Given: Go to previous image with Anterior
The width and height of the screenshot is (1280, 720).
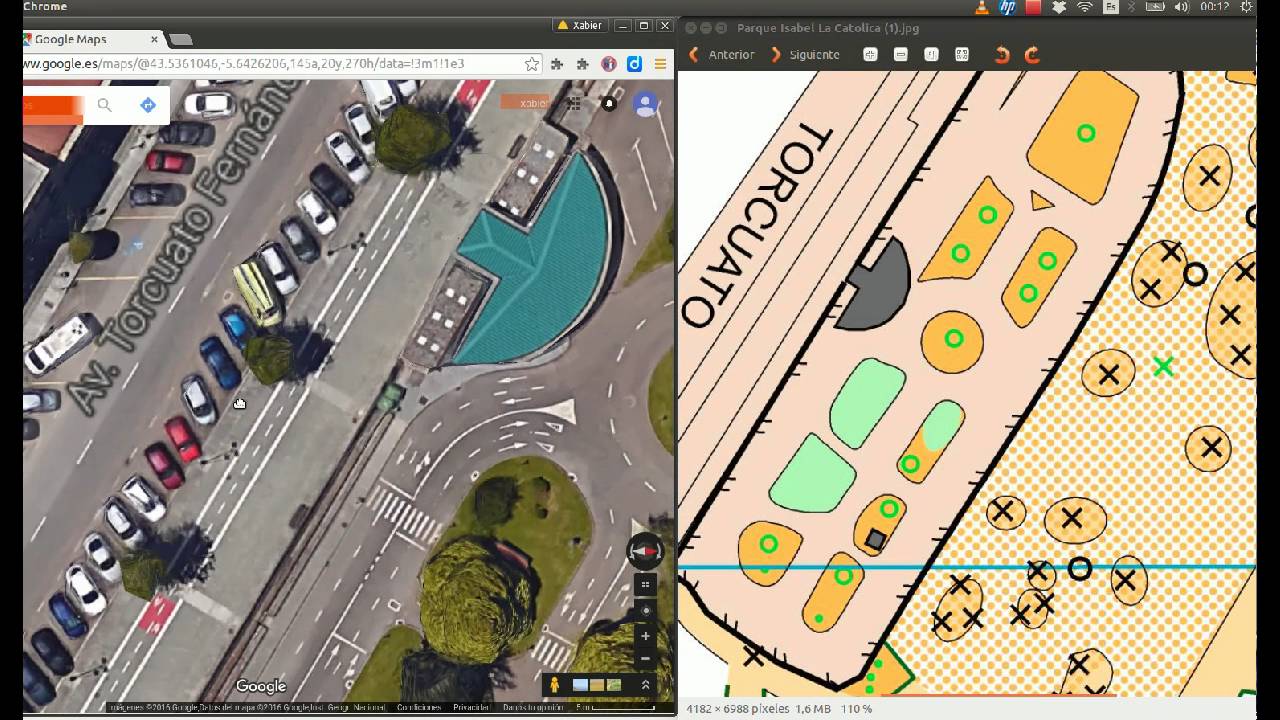Looking at the screenshot, I should click(x=721, y=54).
